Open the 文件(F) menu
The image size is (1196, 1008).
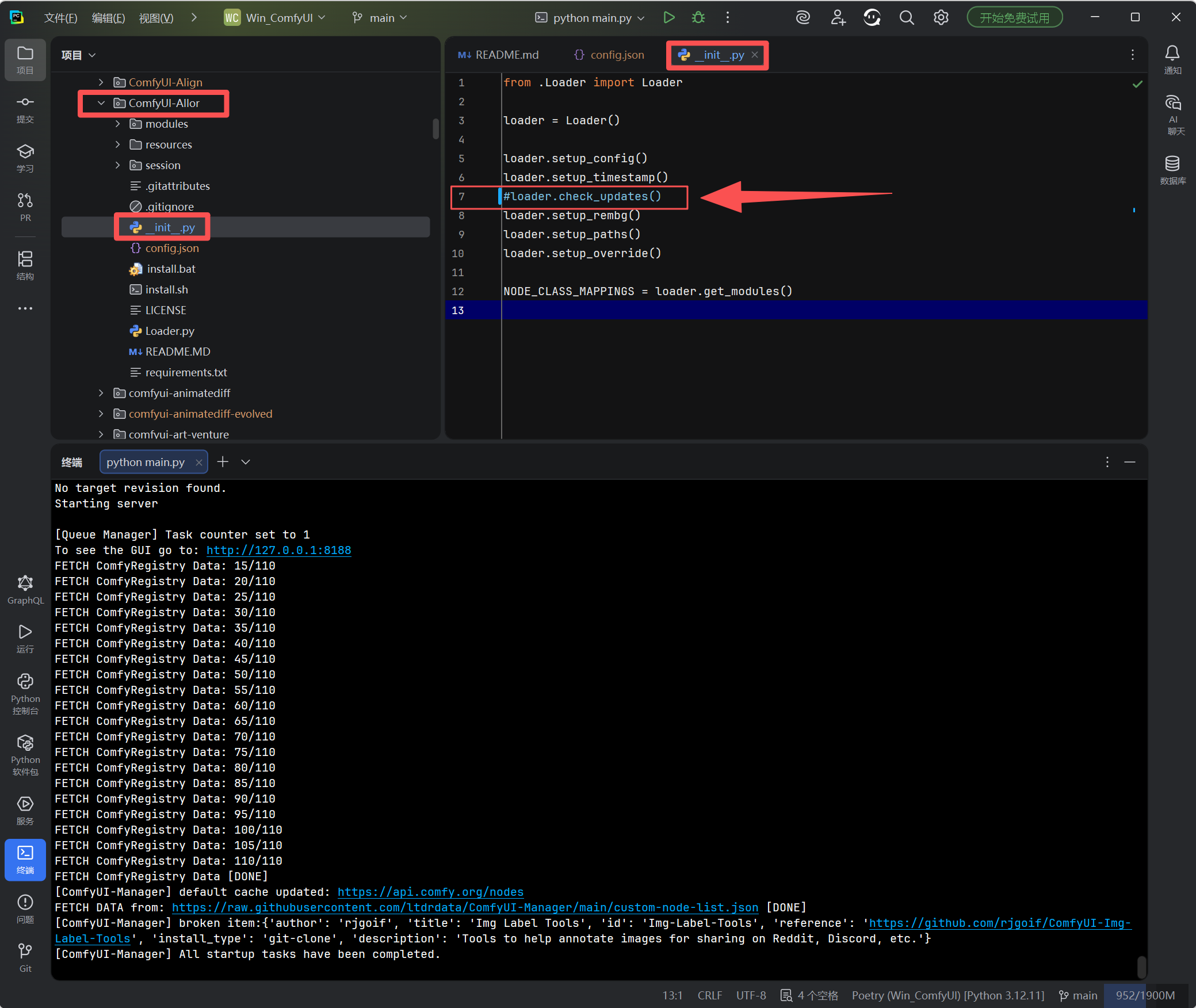click(x=60, y=18)
